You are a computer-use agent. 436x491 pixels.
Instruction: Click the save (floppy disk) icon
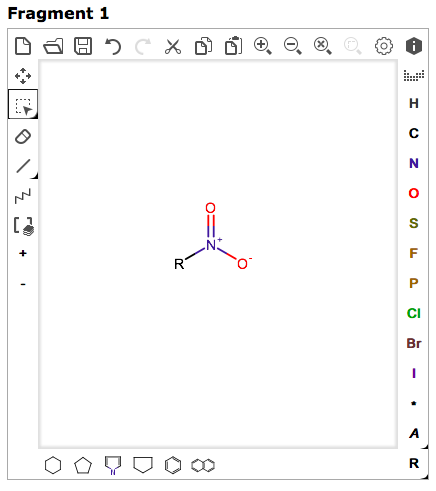83,46
